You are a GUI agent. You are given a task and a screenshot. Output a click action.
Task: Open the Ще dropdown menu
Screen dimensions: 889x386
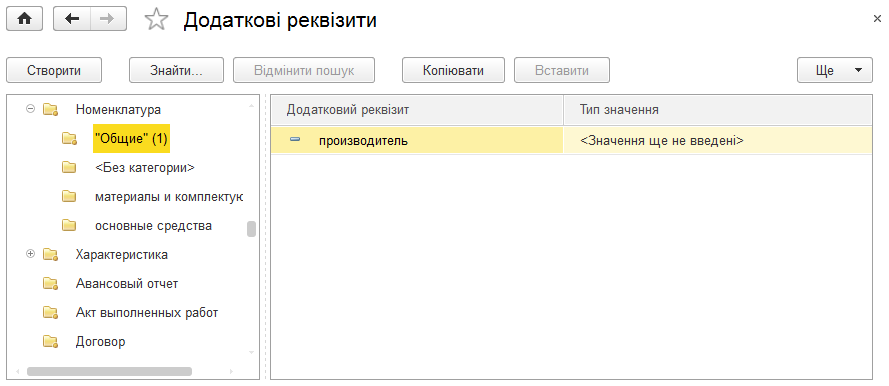835,70
